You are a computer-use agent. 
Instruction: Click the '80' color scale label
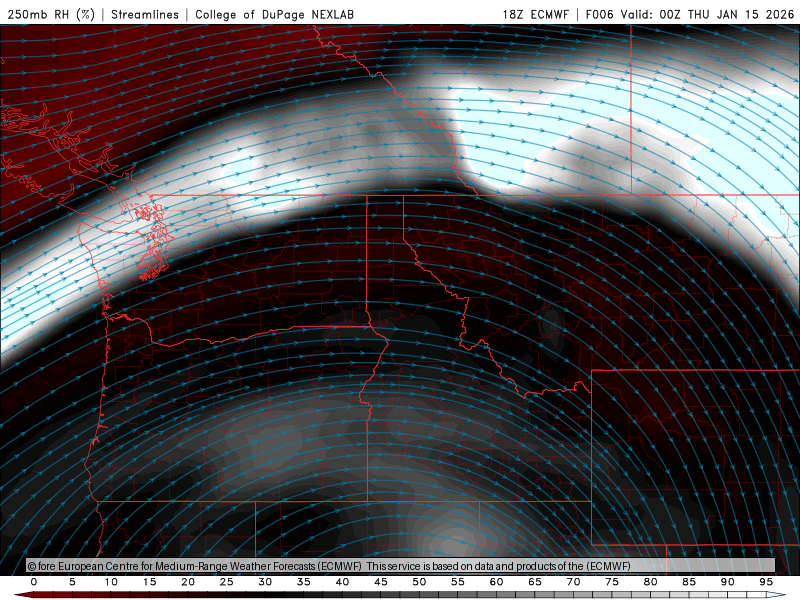[x=651, y=582]
